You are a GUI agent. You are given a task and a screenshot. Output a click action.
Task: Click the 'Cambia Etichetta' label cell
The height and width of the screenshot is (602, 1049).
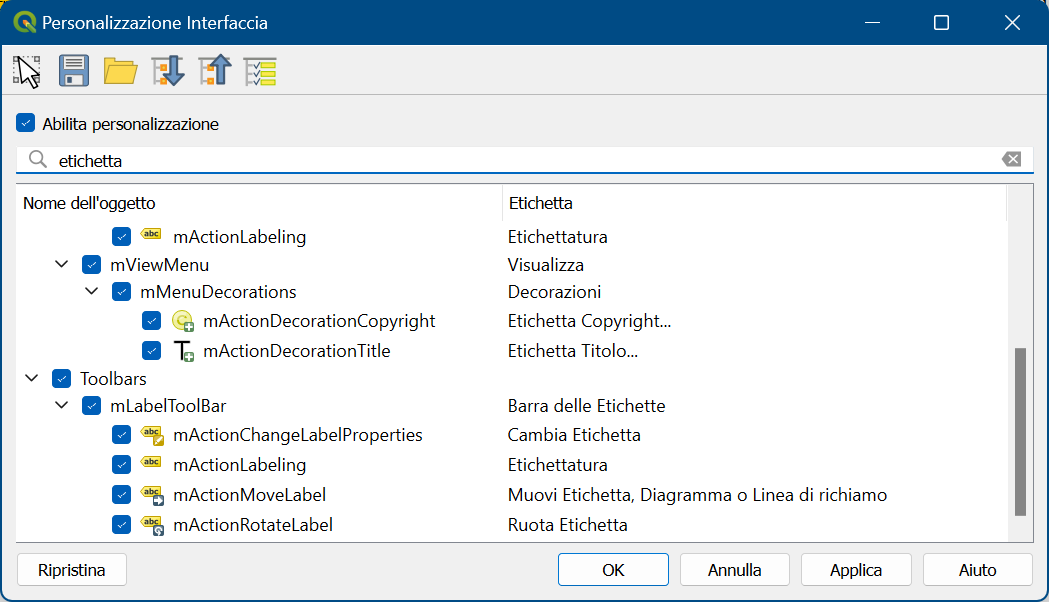[574, 435]
